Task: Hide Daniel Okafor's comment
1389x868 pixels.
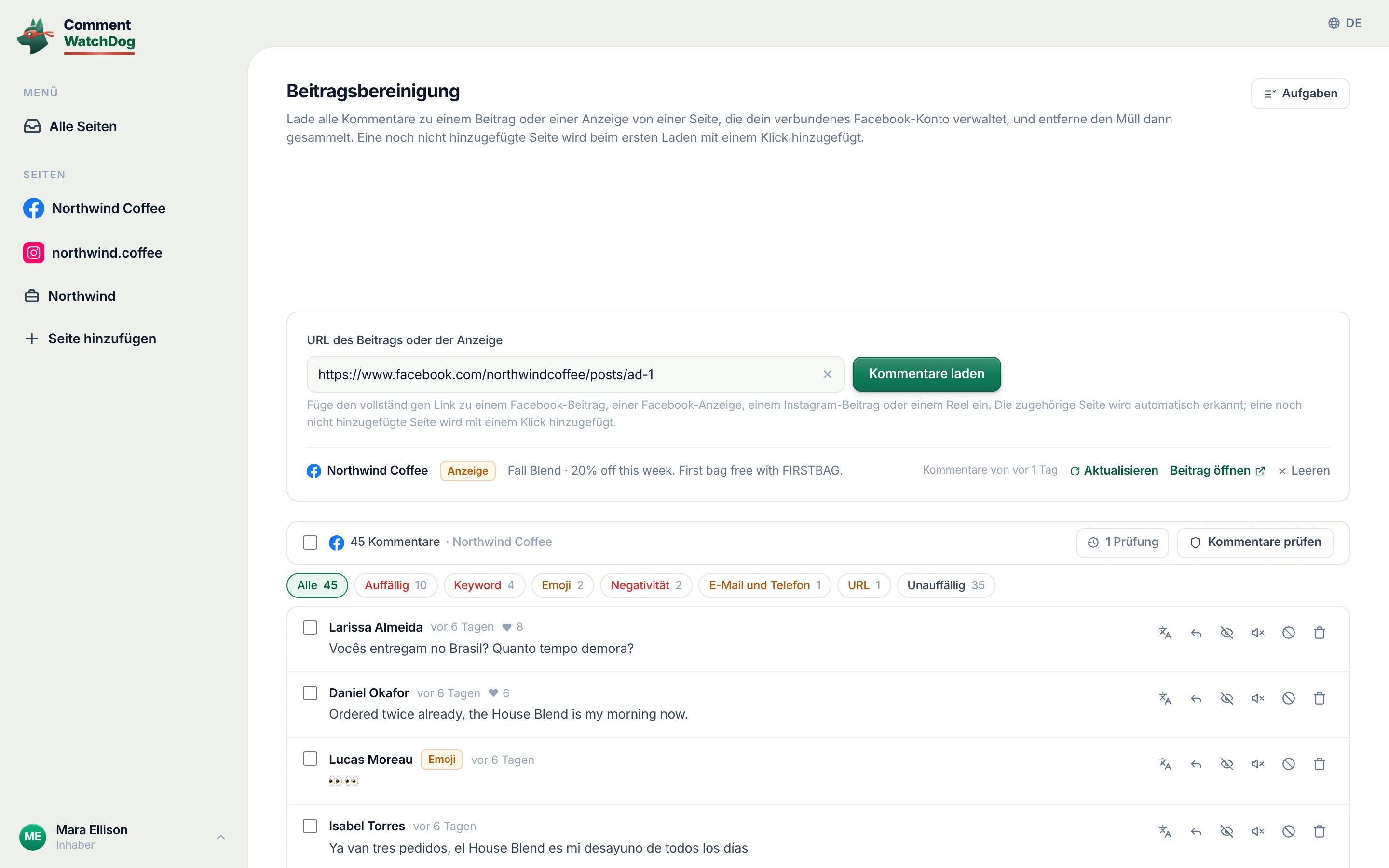Action: point(1226,698)
